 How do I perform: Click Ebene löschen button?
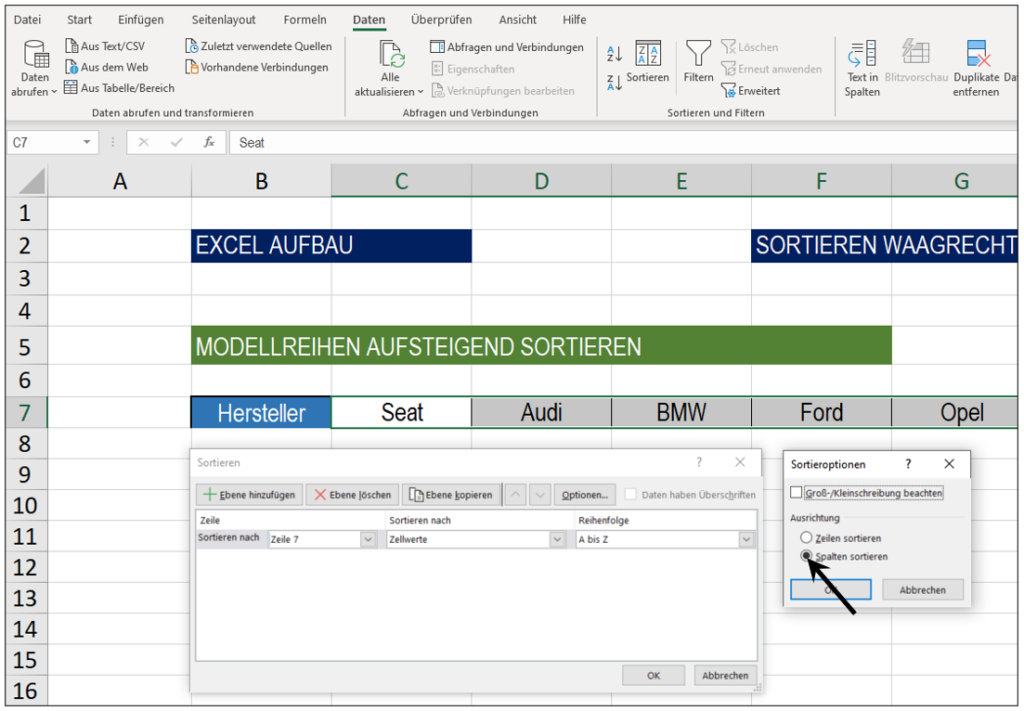coord(353,494)
